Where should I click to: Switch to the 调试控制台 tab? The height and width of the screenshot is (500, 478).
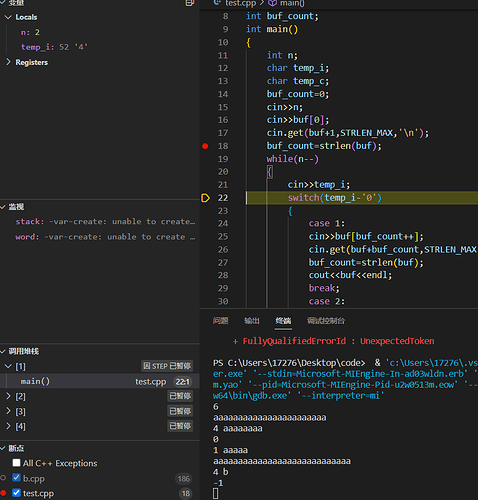tap(326, 321)
